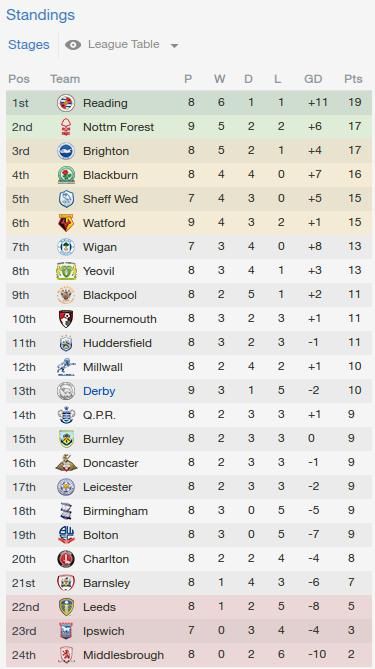Click the Doncaster club badge
Screen dimensions: 375x669
click(x=66, y=463)
